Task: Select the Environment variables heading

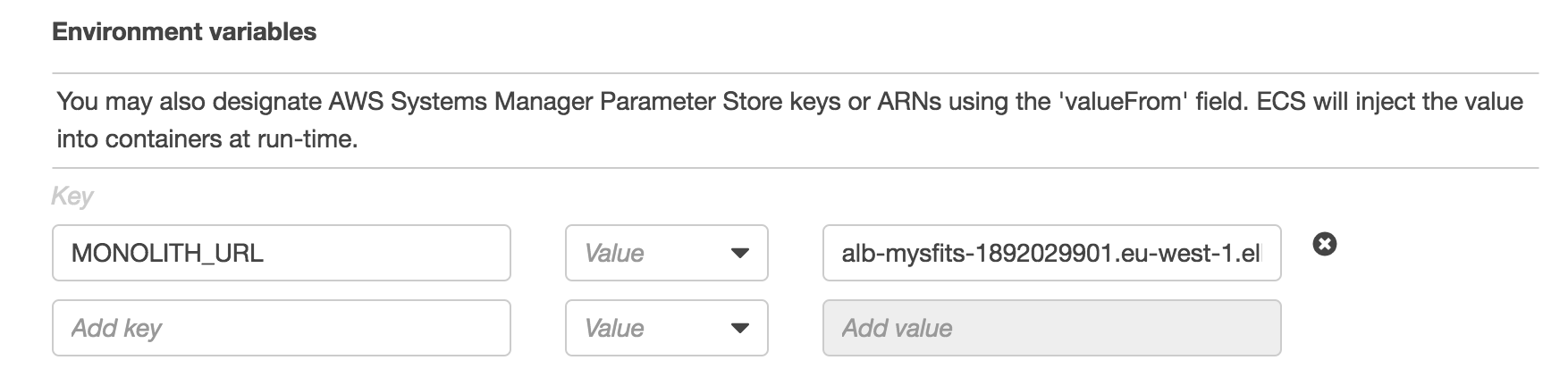Action: tap(184, 32)
